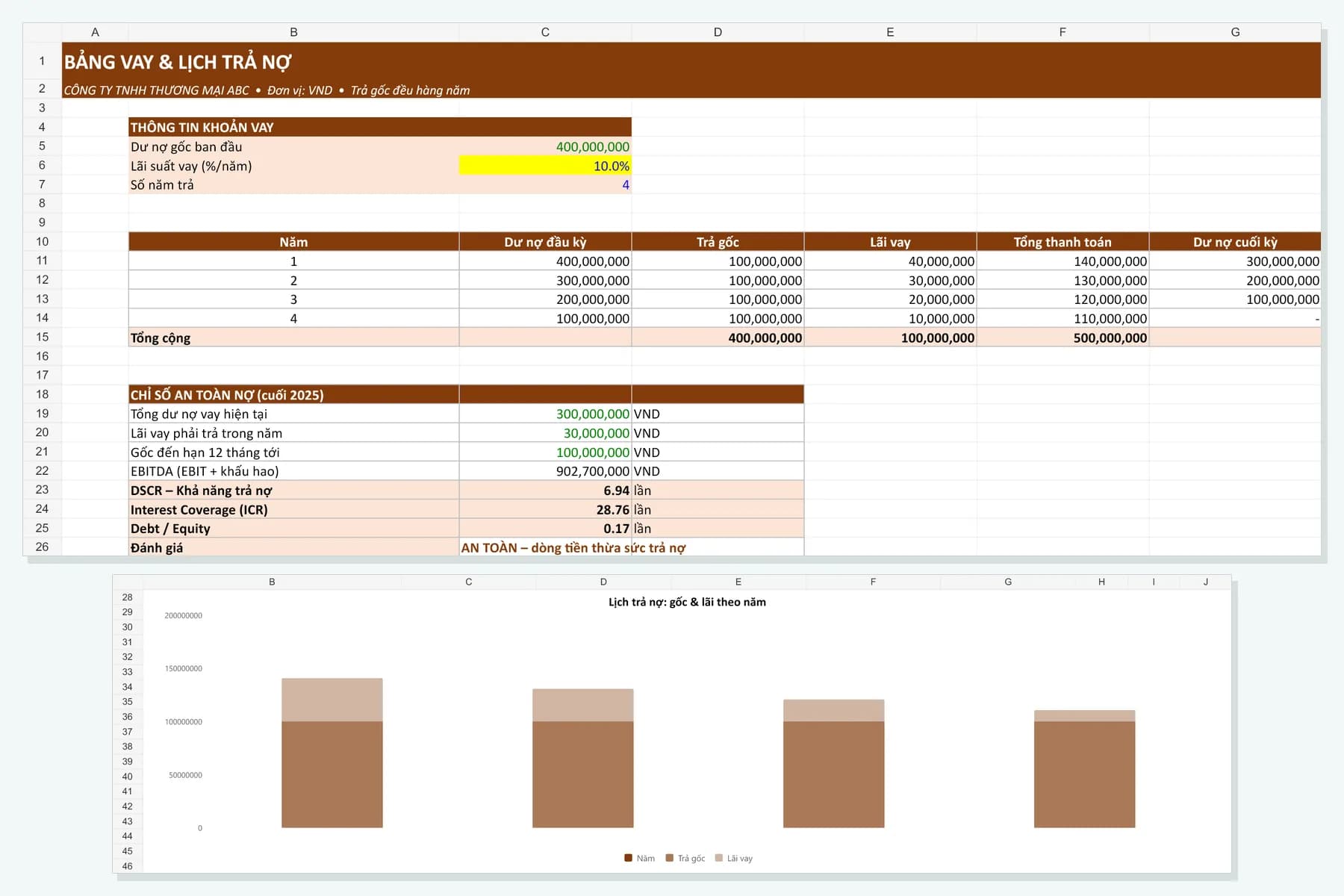
Task: Click the chart title Lịch trả nợ
Action: 687,602
